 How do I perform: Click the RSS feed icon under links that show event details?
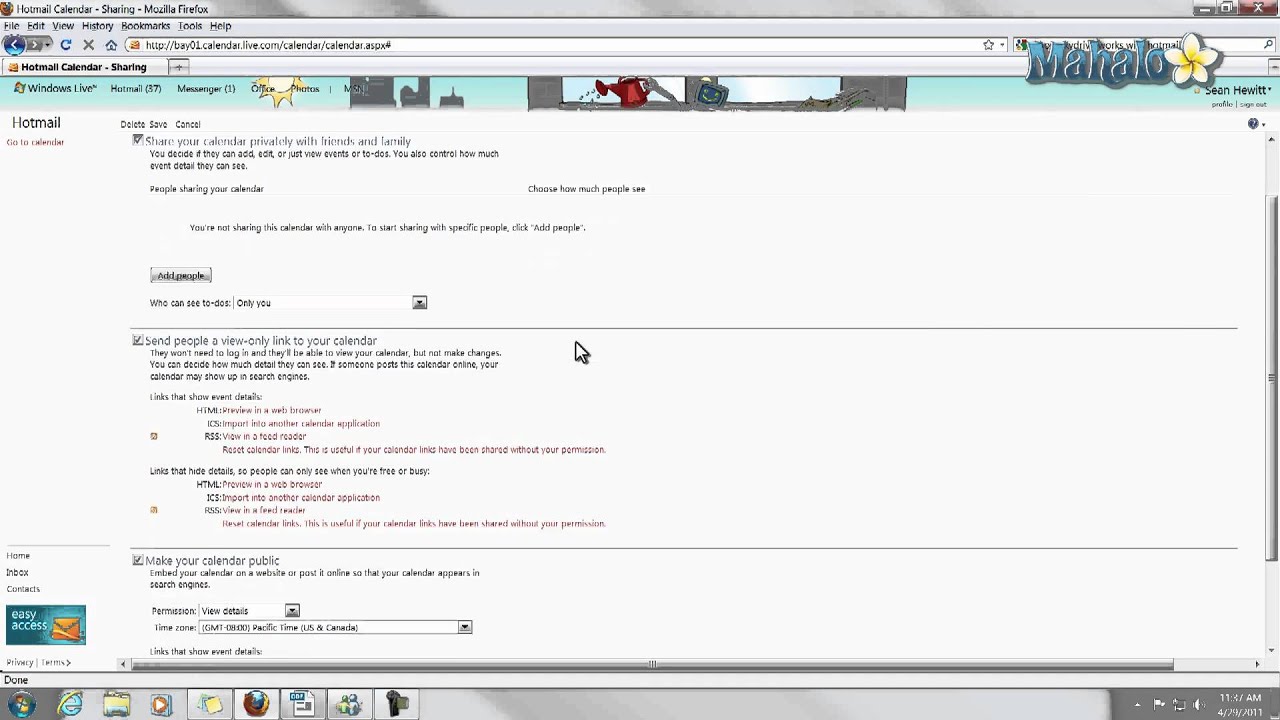click(x=153, y=436)
